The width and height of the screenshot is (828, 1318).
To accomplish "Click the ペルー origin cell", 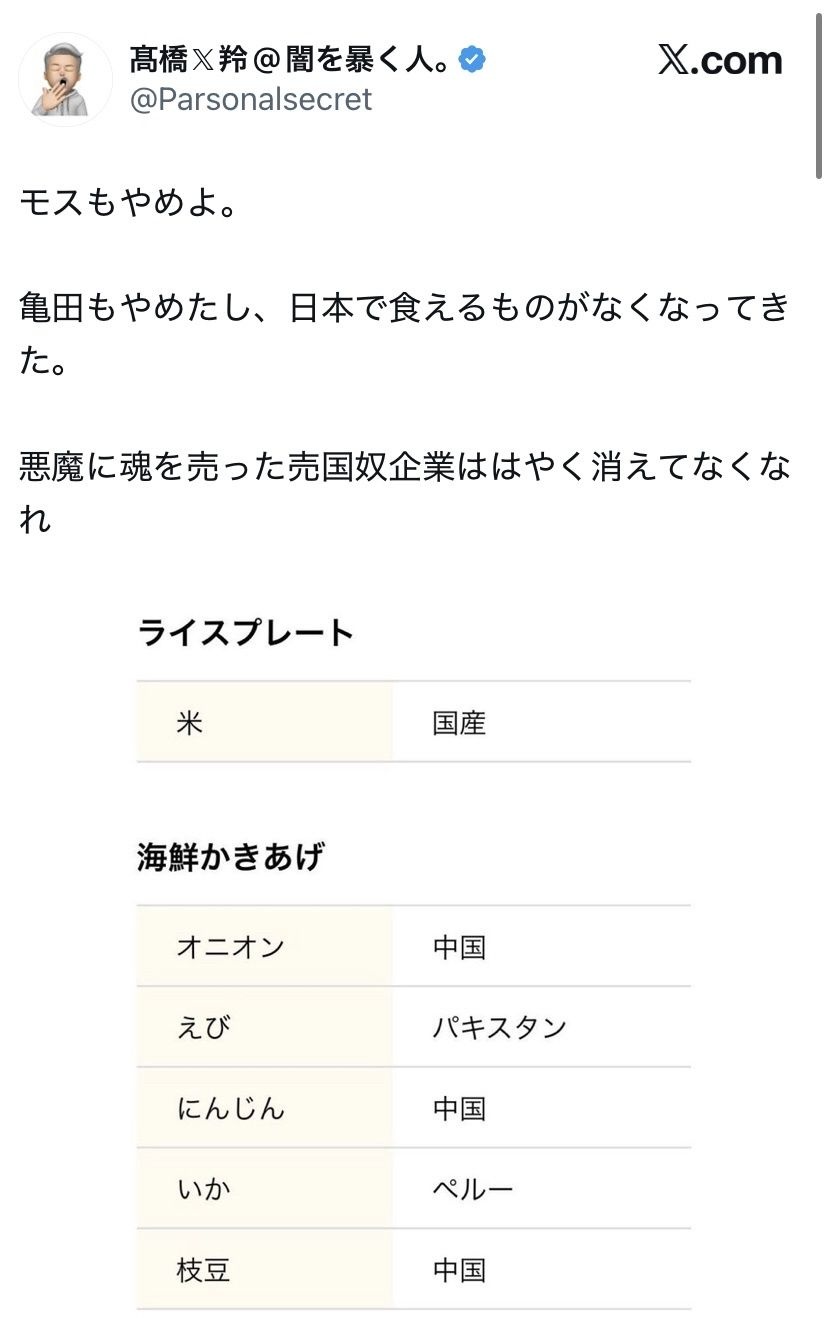I will pos(472,1190).
